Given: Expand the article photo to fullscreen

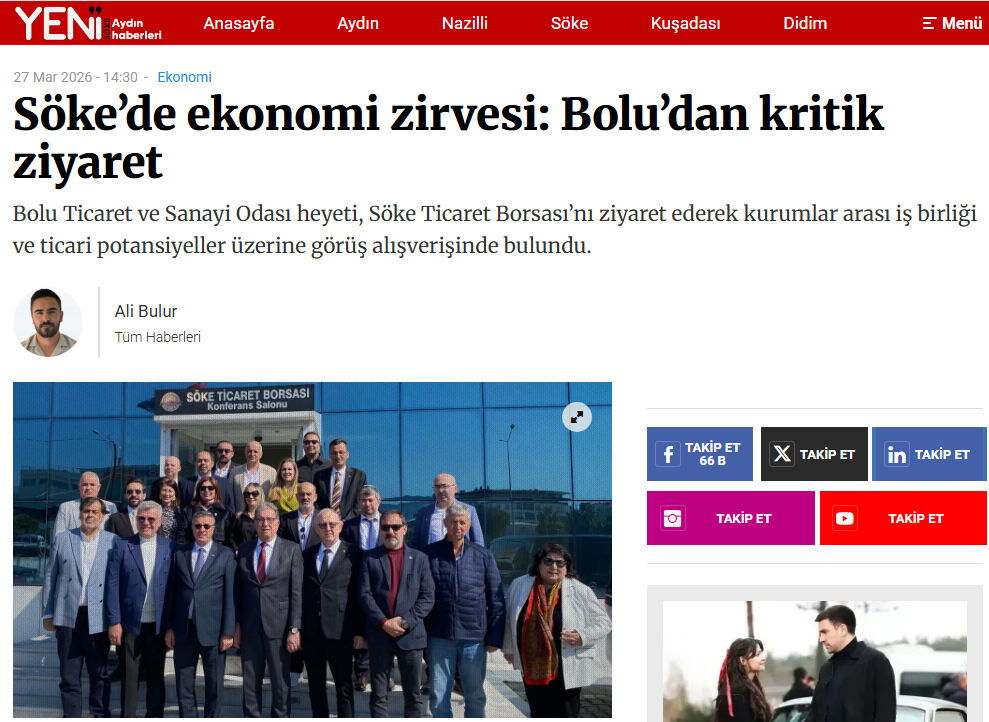Looking at the screenshot, I should (576, 417).
